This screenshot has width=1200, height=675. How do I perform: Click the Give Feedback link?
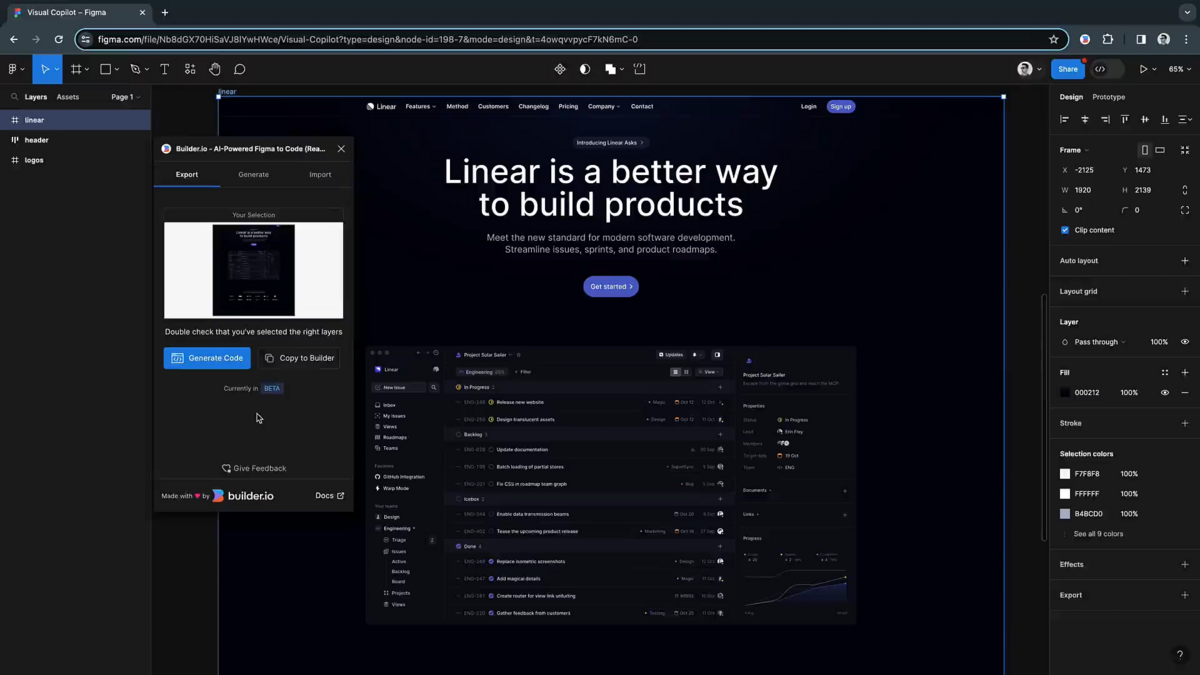[x=254, y=468]
